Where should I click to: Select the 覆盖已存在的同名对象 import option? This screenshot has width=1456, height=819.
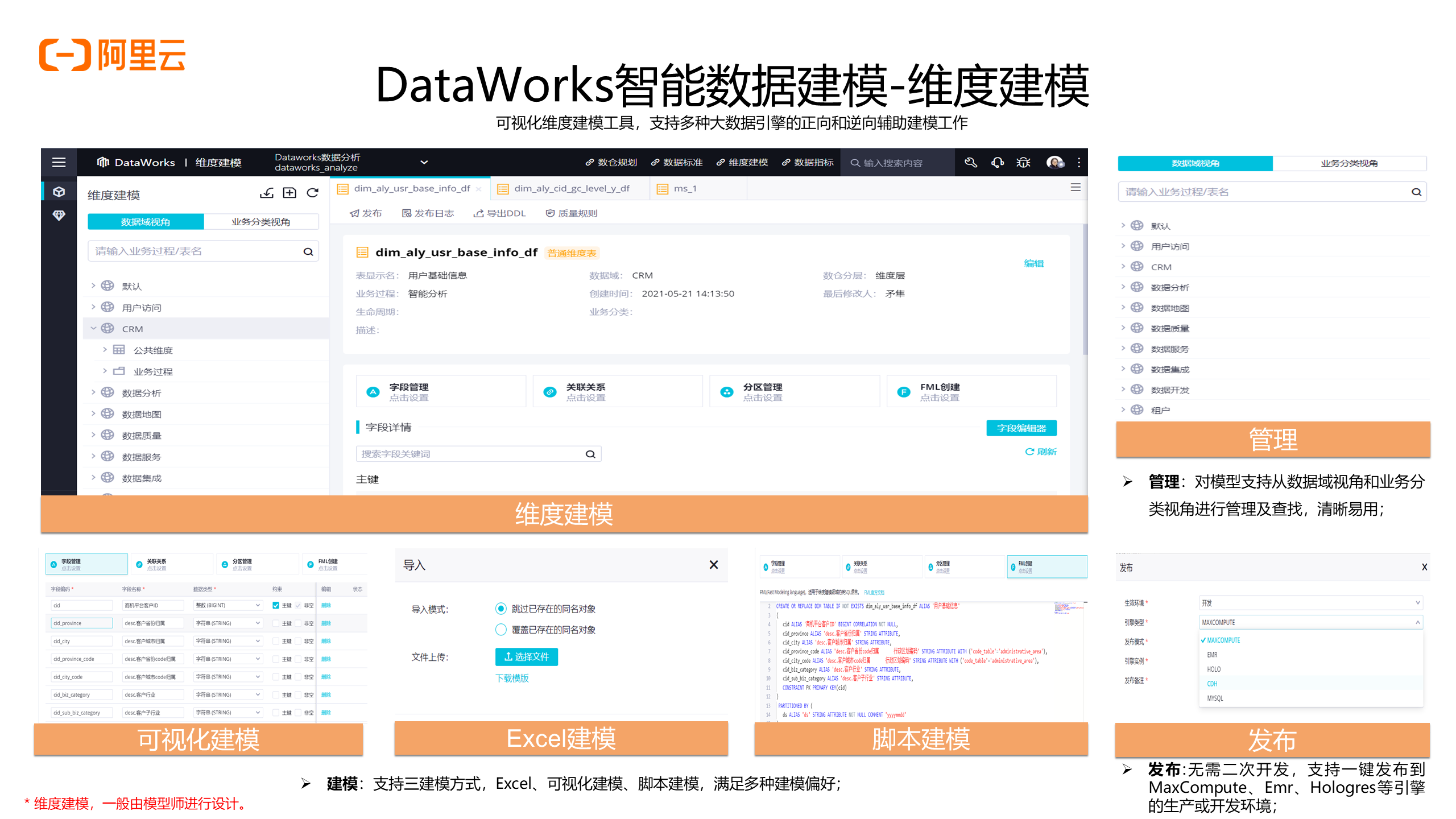[x=501, y=630]
